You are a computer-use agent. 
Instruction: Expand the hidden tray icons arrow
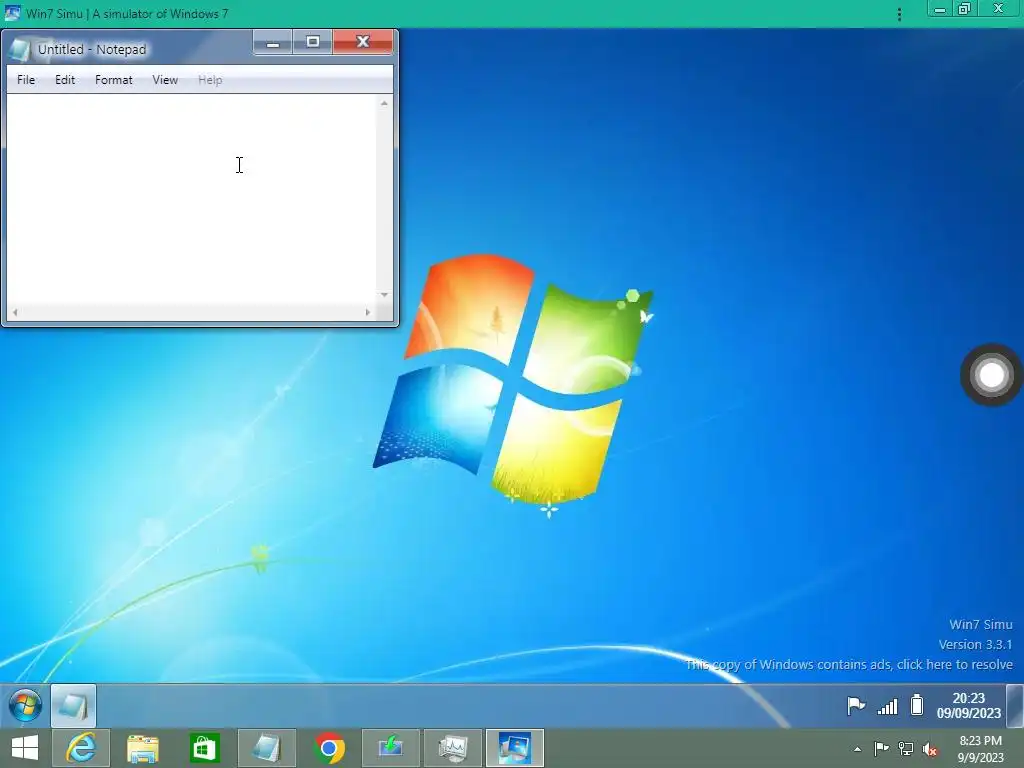(857, 749)
